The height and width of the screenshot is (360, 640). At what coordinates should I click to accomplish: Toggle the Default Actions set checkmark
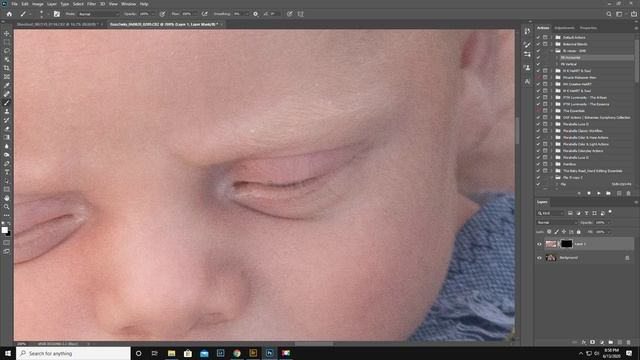[x=538, y=38]
